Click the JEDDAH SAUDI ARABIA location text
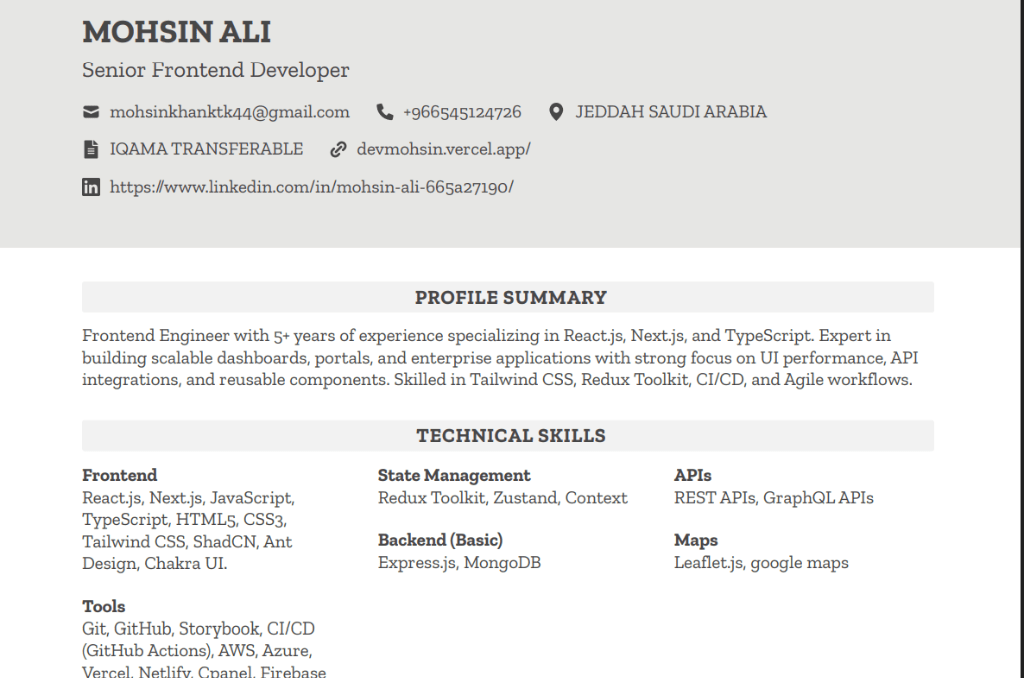This screenshot has width=1024, height=678. (x=671, y=112)
